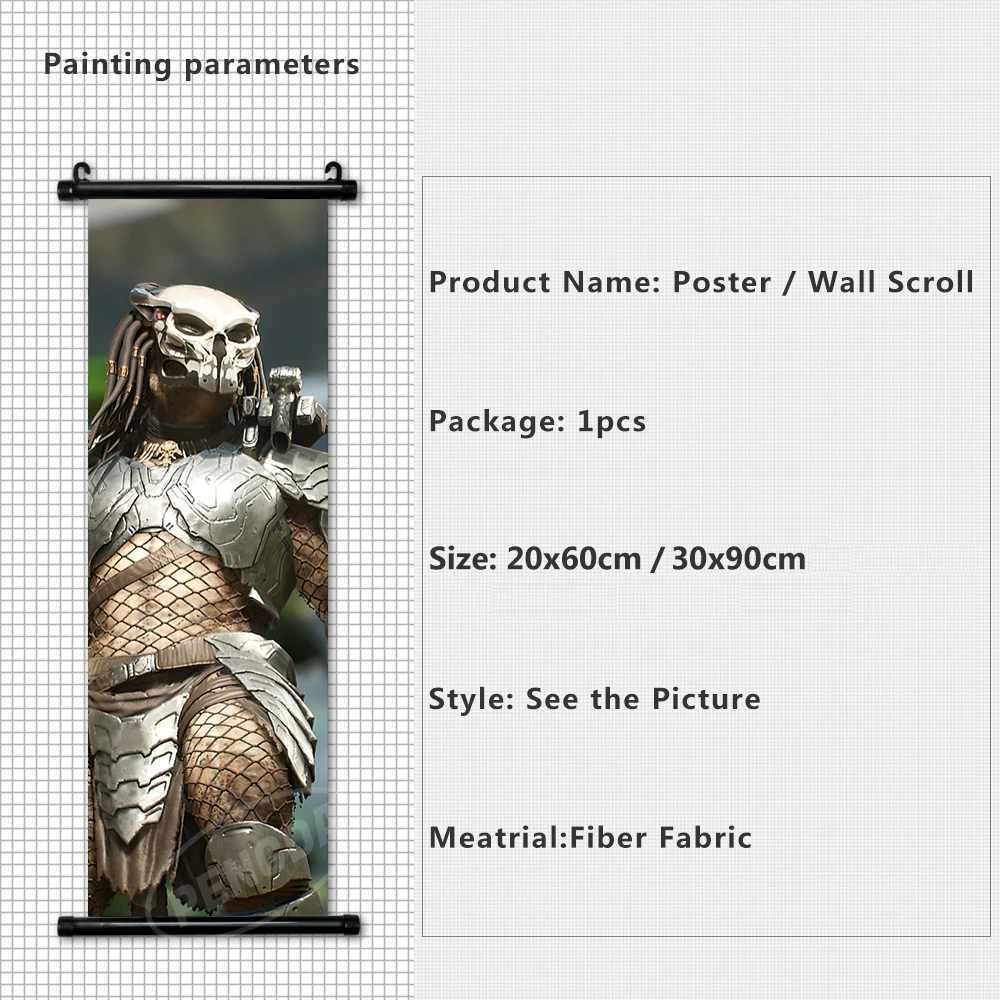This screenshot has height=1000, width=1000.
Task: Click the bottom black scroll rod
Action: [x=209, y=925]
